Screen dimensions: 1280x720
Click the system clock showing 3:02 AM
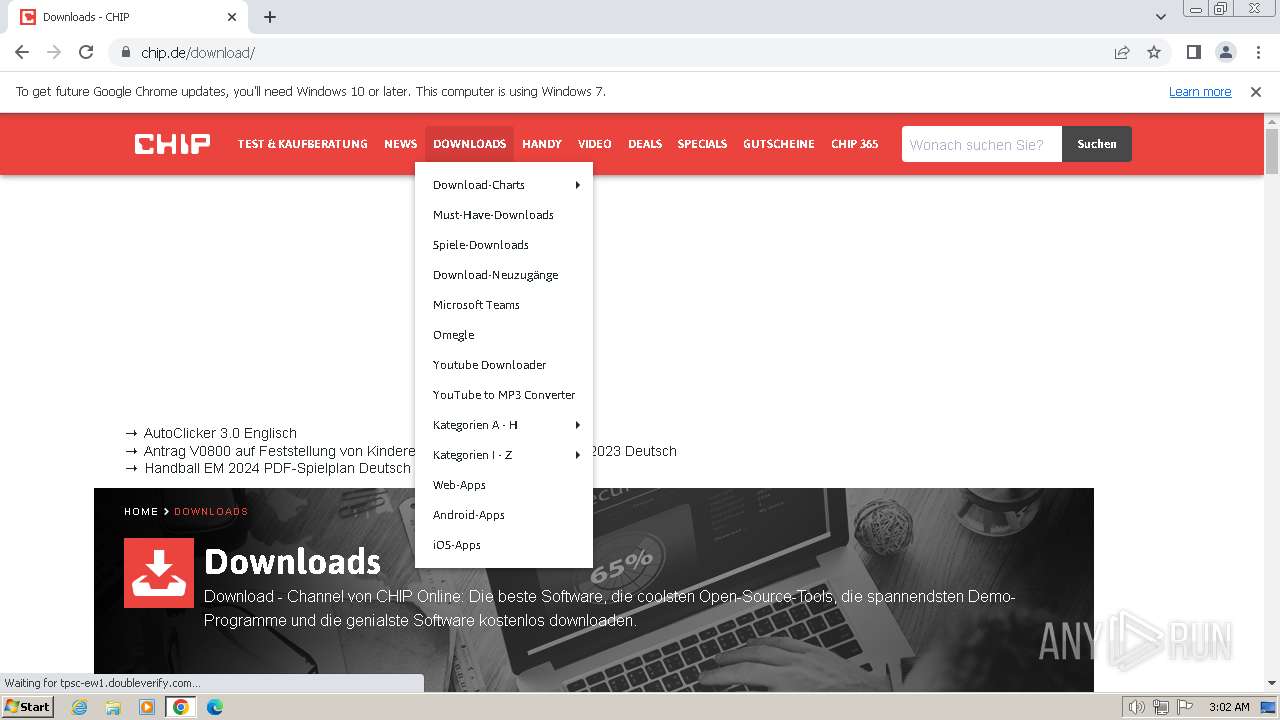click(x=1229, y=707)
